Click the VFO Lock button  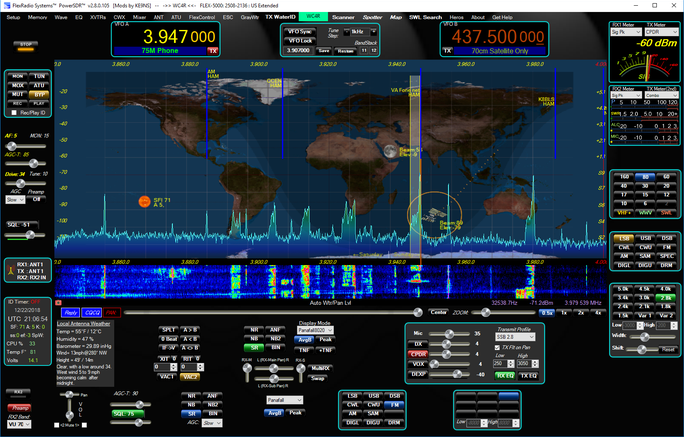(x=300, y=41)
